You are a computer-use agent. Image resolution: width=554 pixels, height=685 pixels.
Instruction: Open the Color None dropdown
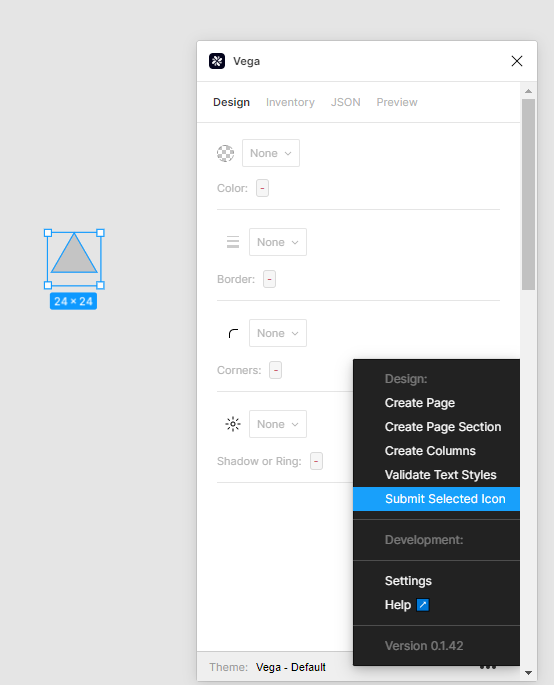tap(271, 153)
